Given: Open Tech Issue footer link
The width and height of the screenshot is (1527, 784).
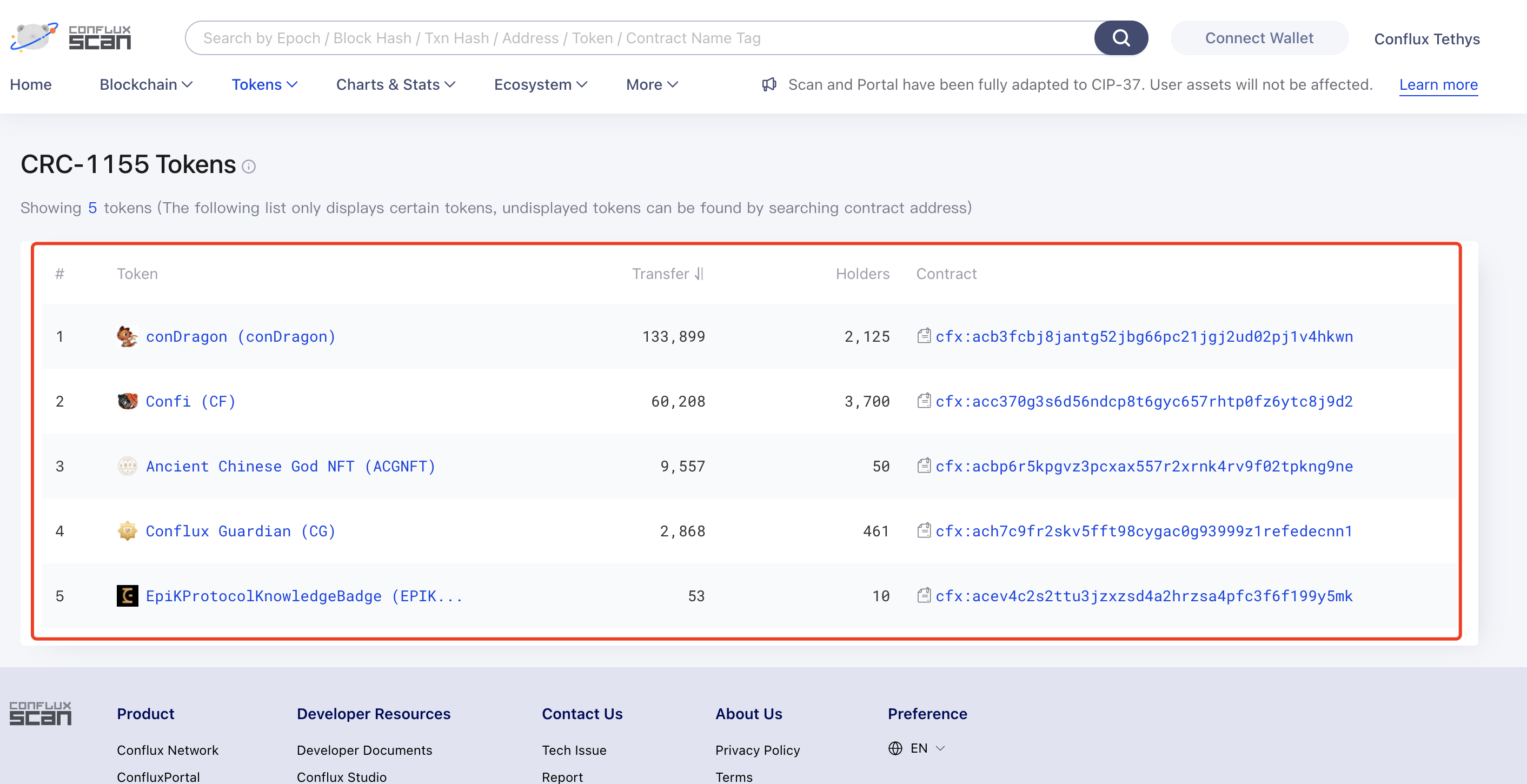Looking at the screenshot, I should 574,750.
